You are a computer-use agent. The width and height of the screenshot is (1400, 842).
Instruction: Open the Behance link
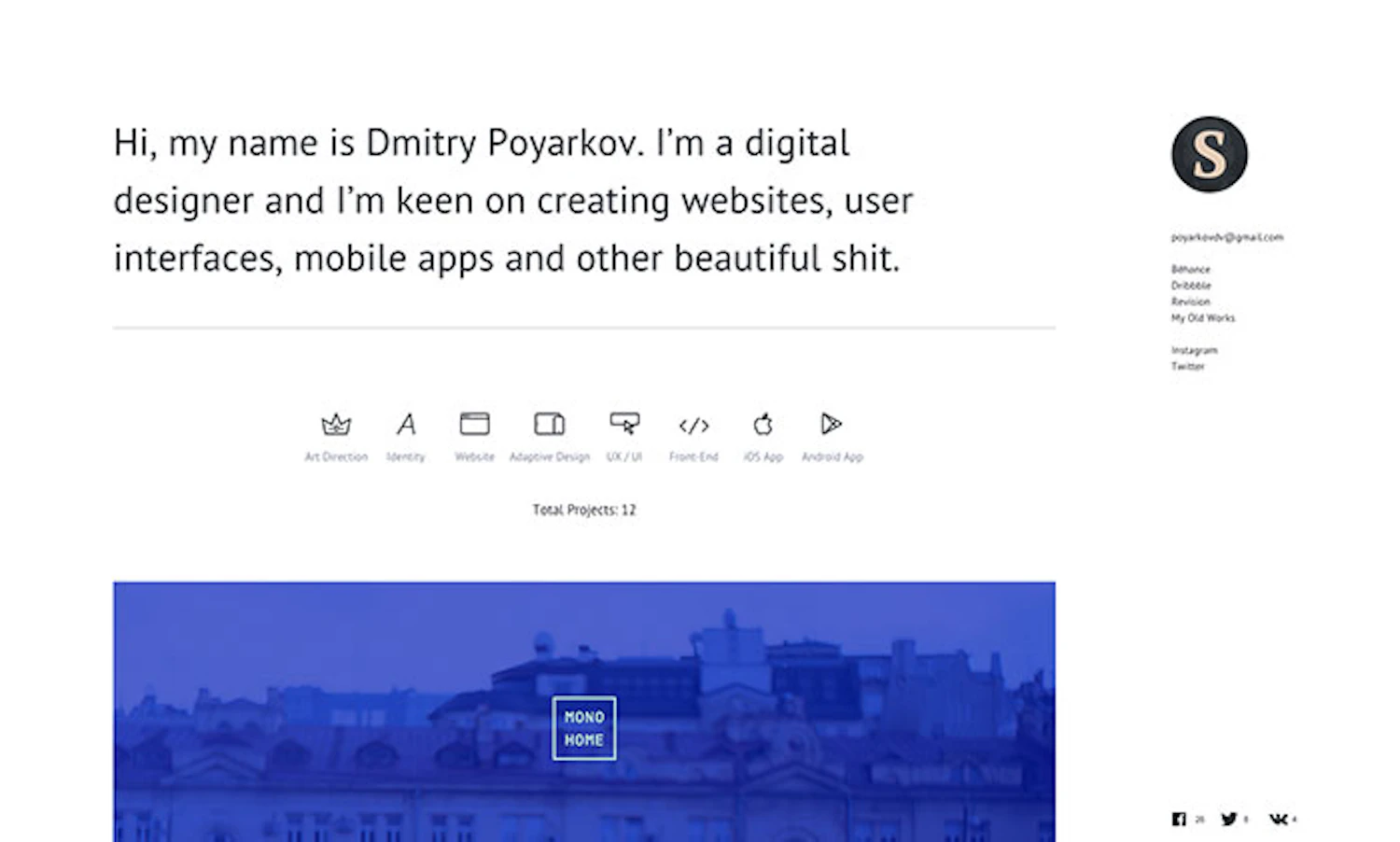(1191, 269)
